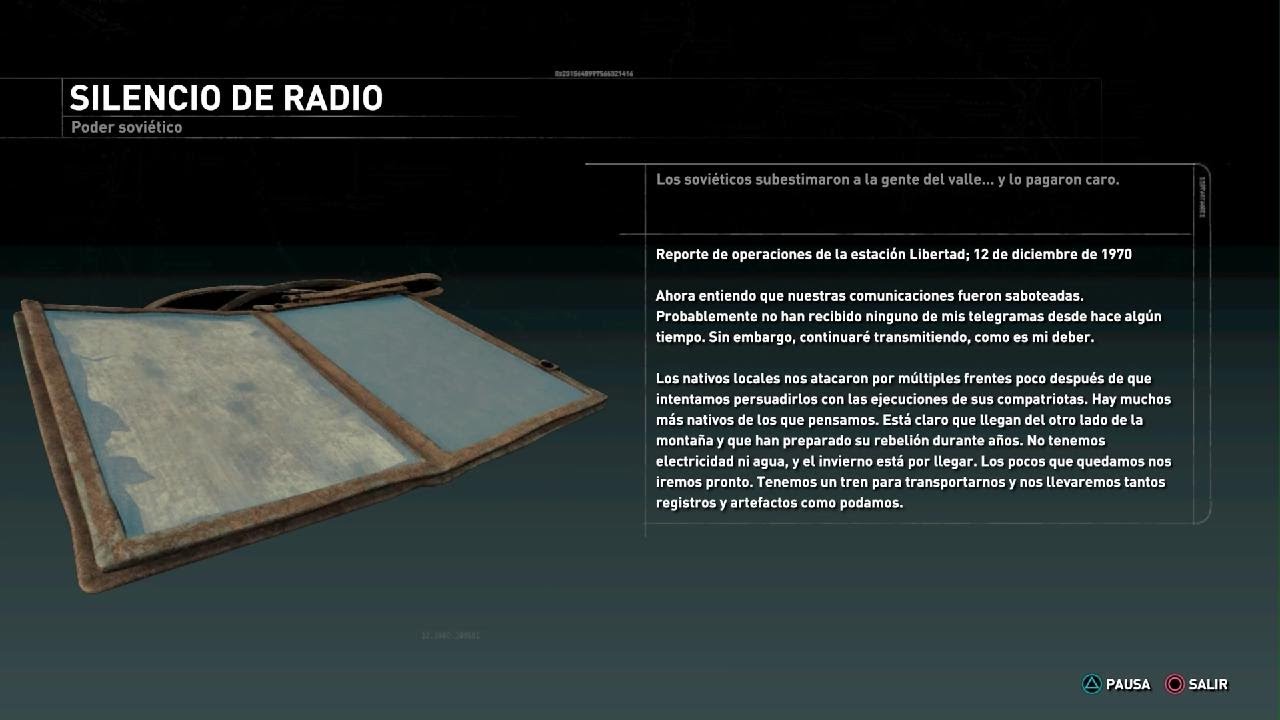Click the 'Reporte de operaciones' heading line
Viewport: 1280px width, 720px height.
coord(894,254)
